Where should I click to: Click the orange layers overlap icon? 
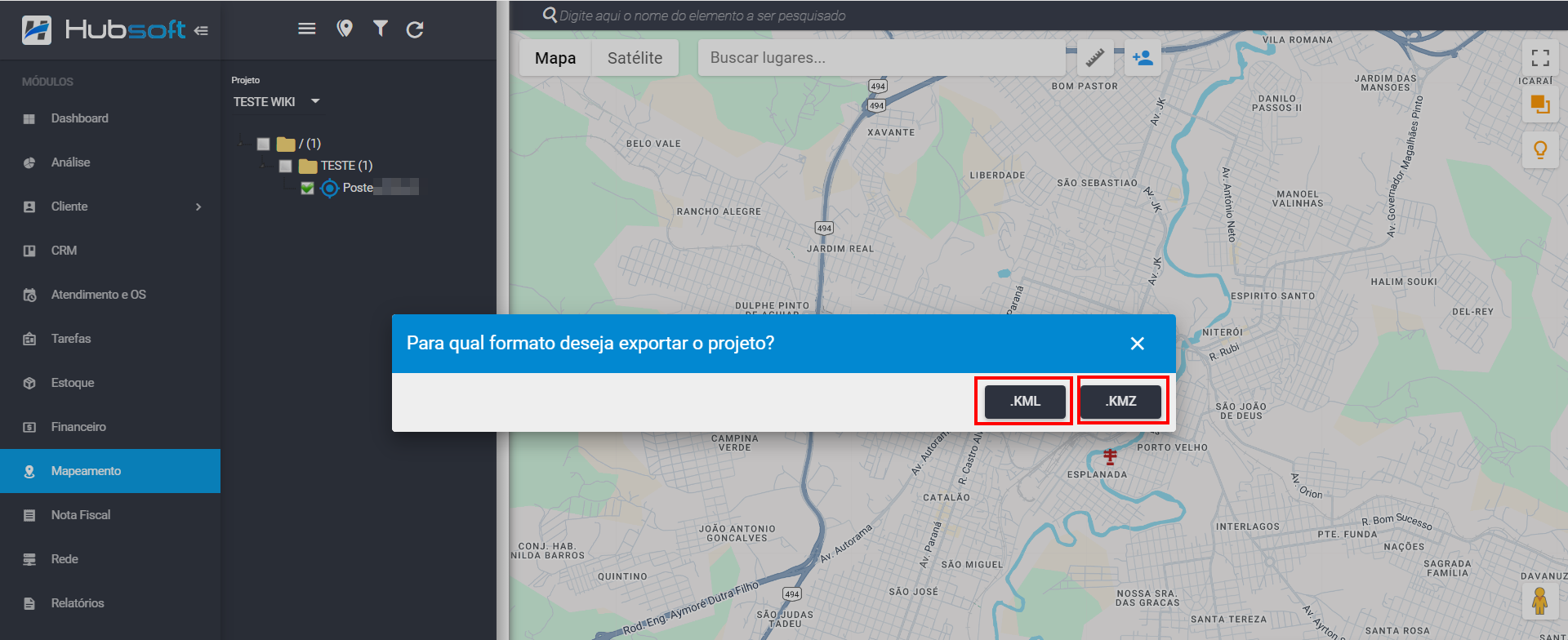coord(1540,104)
